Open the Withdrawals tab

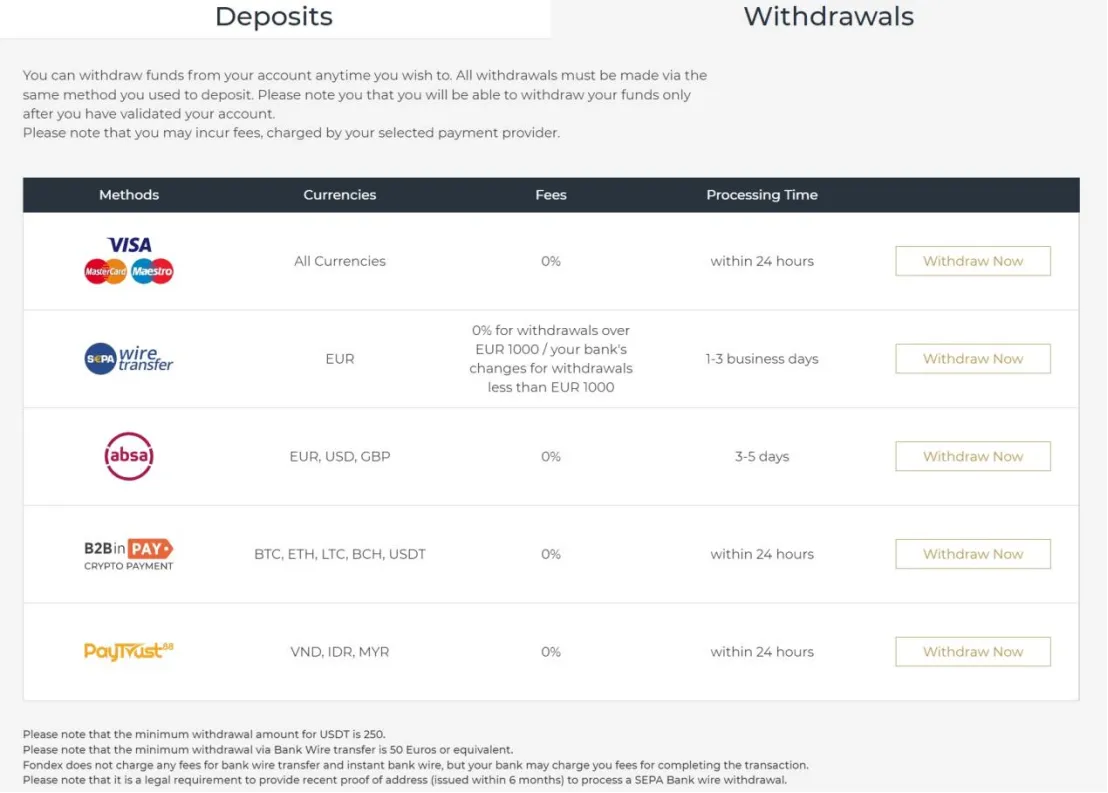pos(828,17)
